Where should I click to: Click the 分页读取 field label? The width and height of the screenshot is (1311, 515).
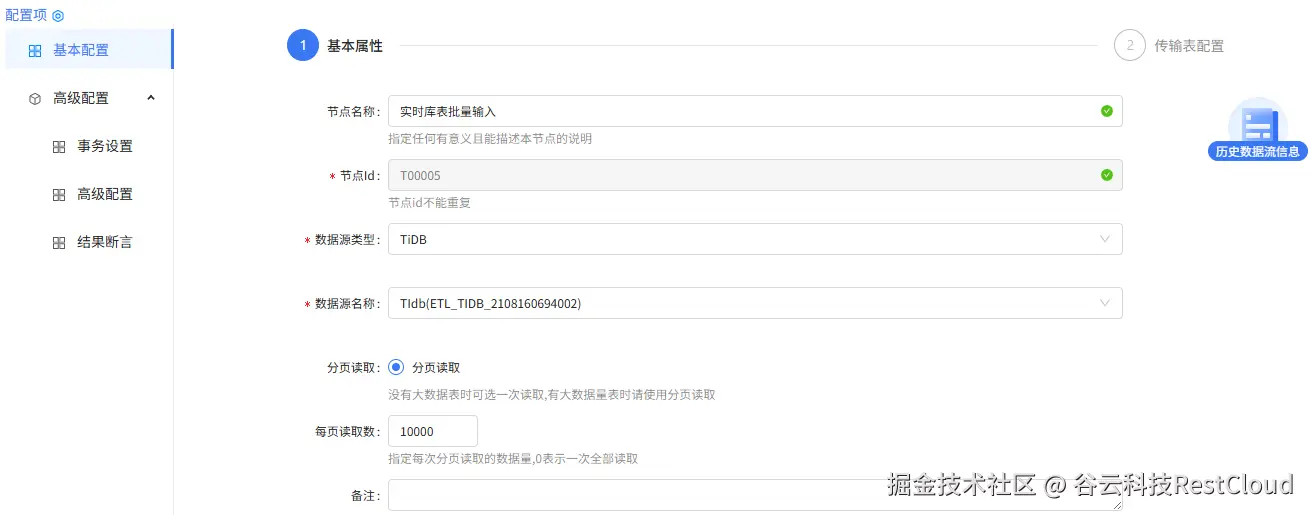pyautogui.click(x=353, y=368)
